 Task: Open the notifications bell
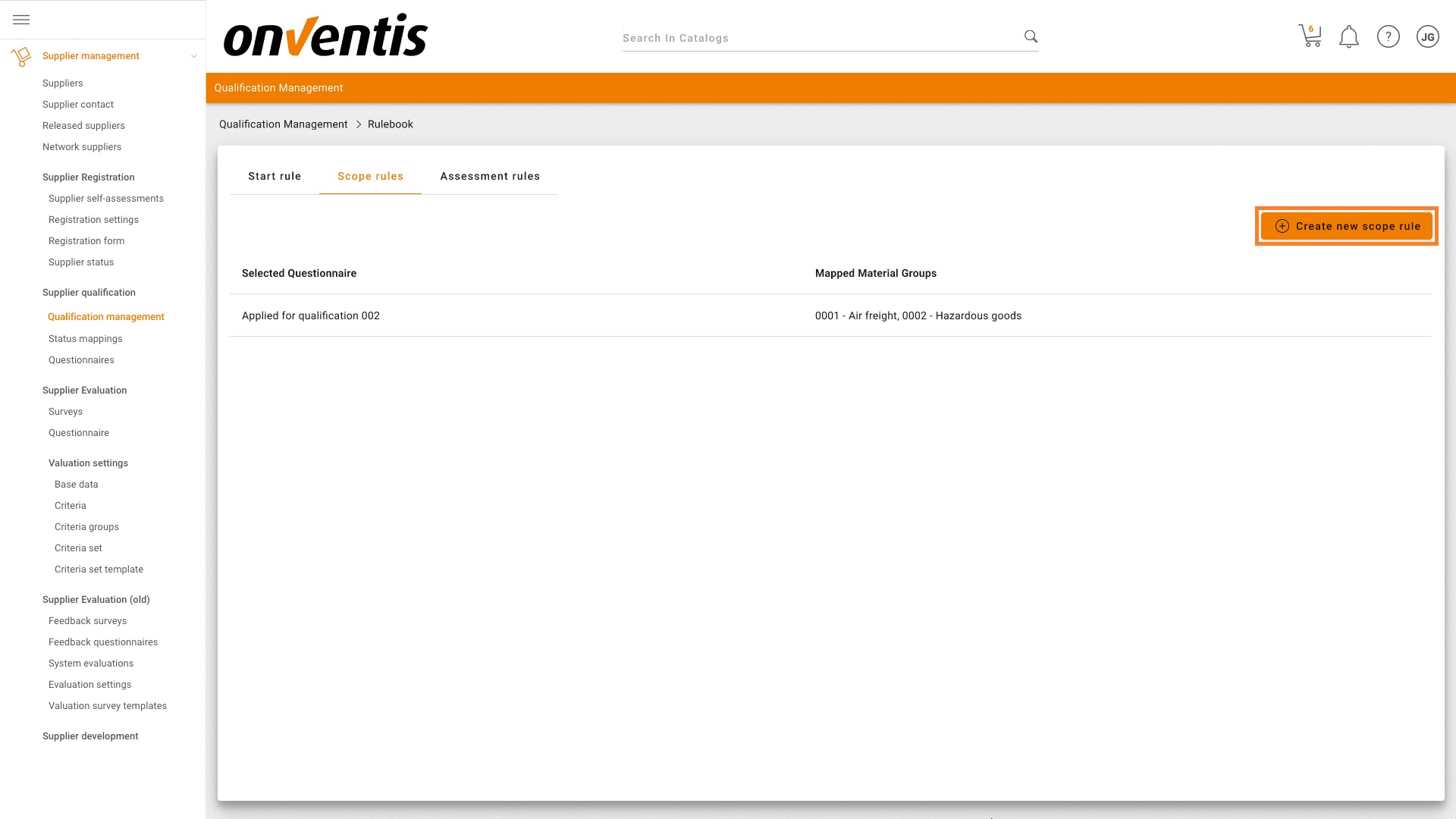(x=1348, y=36)
